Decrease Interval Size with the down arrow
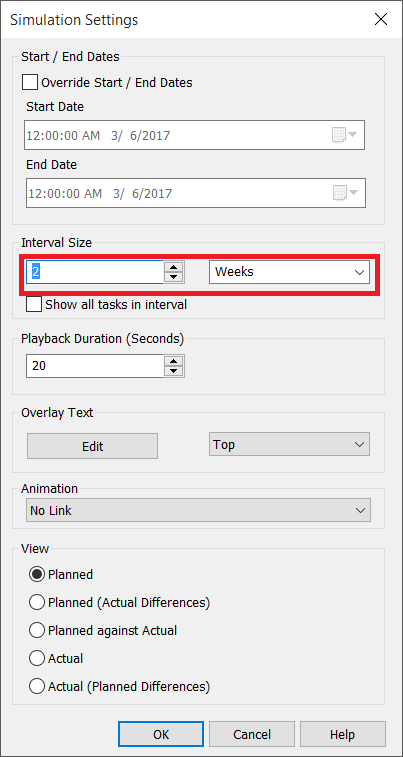403x757 pixels. 174,277
